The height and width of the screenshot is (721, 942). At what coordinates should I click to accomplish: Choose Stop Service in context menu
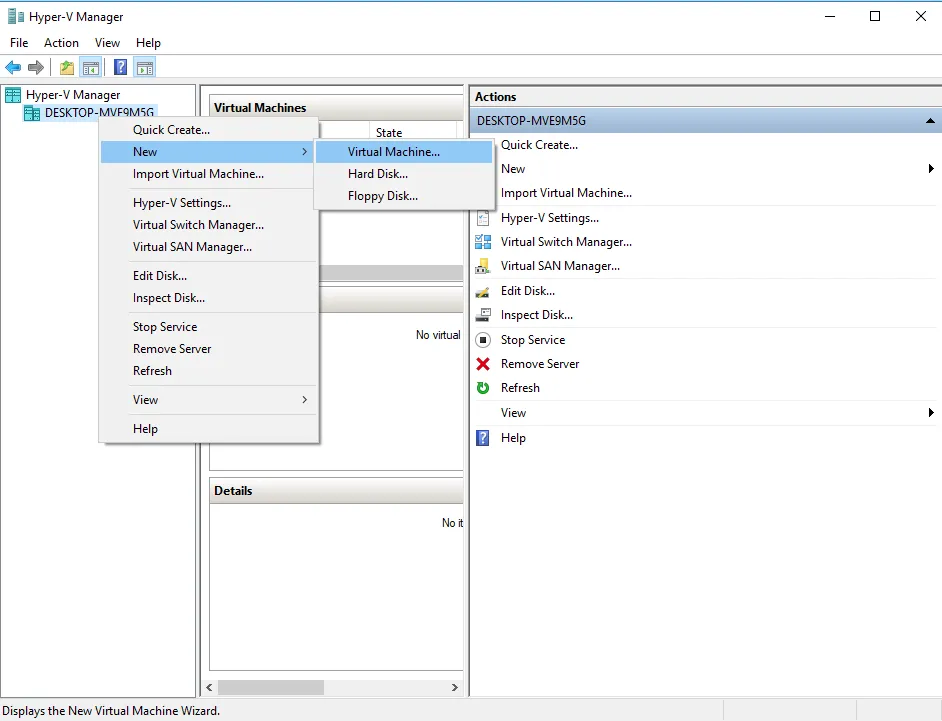tap(208, 327)
